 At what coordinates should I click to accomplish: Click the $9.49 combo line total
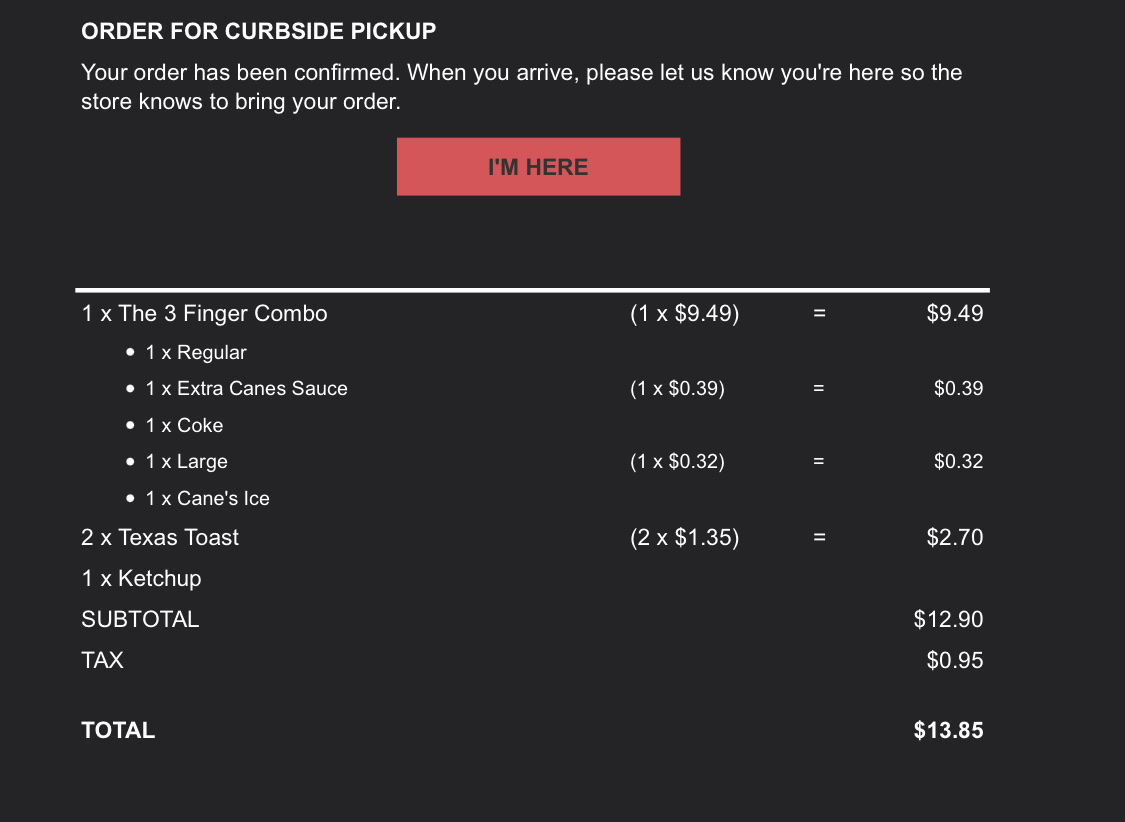point(955,314)
